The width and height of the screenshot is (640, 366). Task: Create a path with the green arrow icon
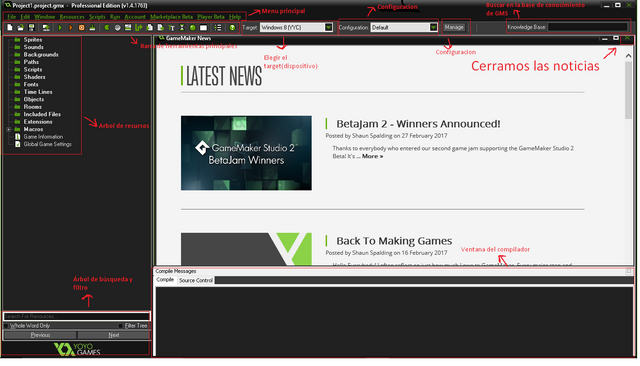coord(139,28)
